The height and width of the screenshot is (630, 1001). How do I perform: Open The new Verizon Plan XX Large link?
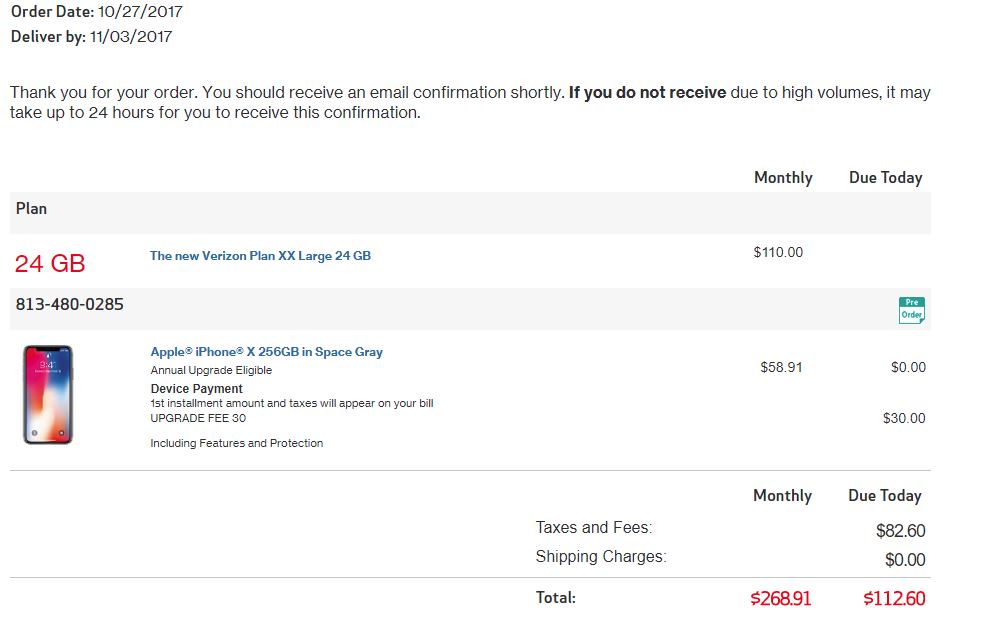260,256
